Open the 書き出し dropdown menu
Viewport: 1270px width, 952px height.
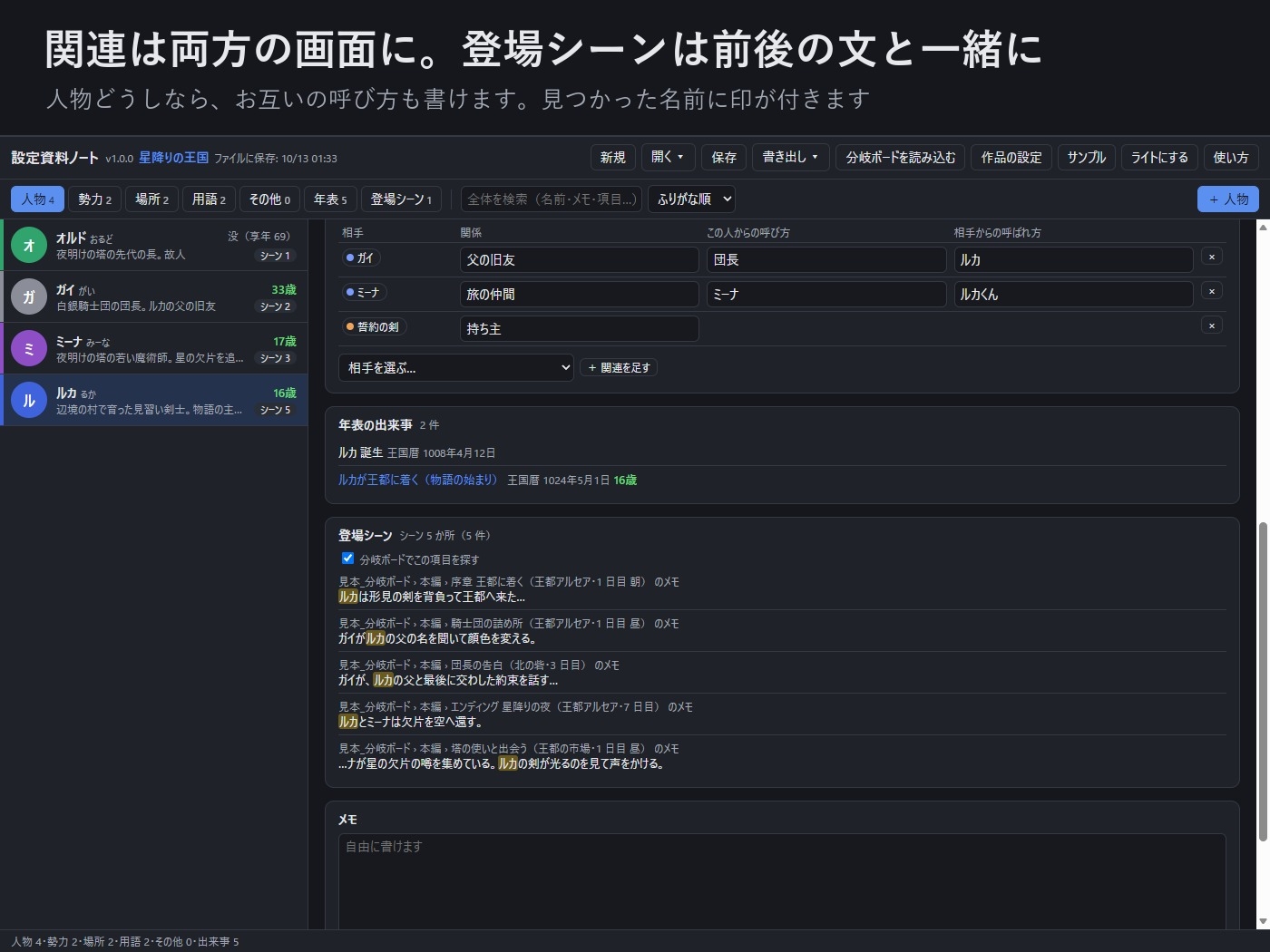790,157
